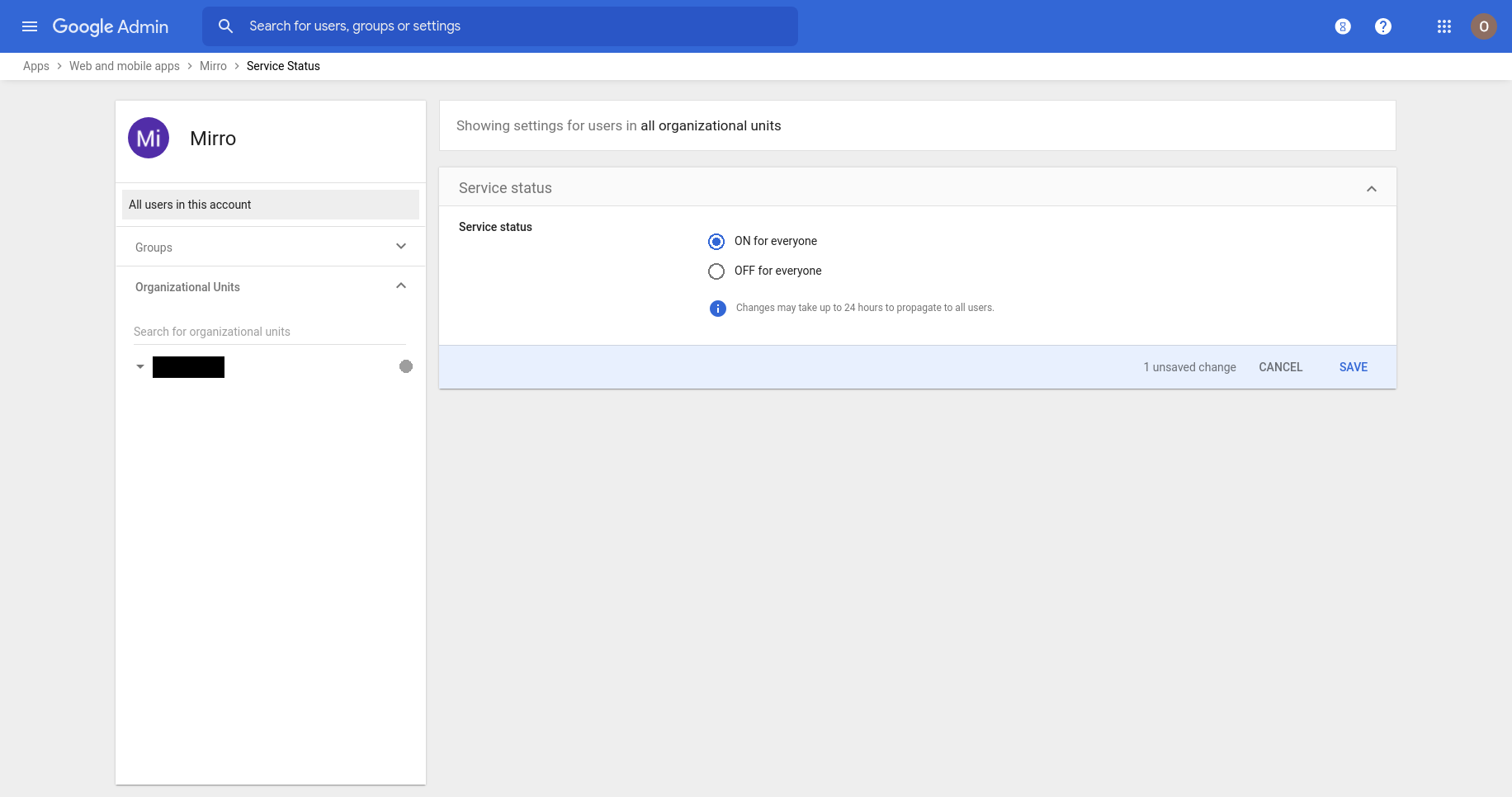Click the blue info icon
Image resolution: width=1512 pixels, height=797 pixels.
(x=718, y=309)
